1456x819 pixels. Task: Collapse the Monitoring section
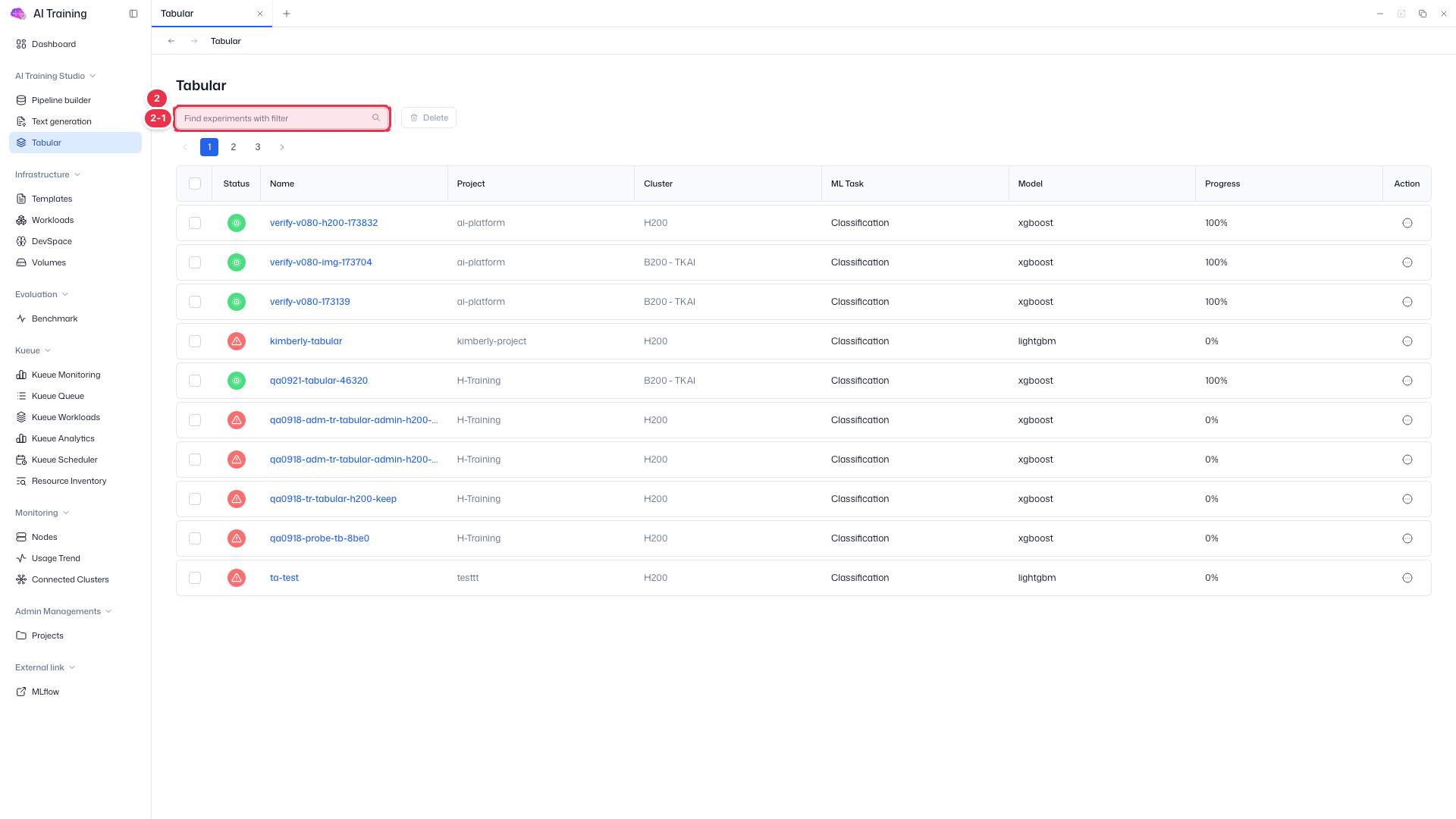[x=42, y=513]
